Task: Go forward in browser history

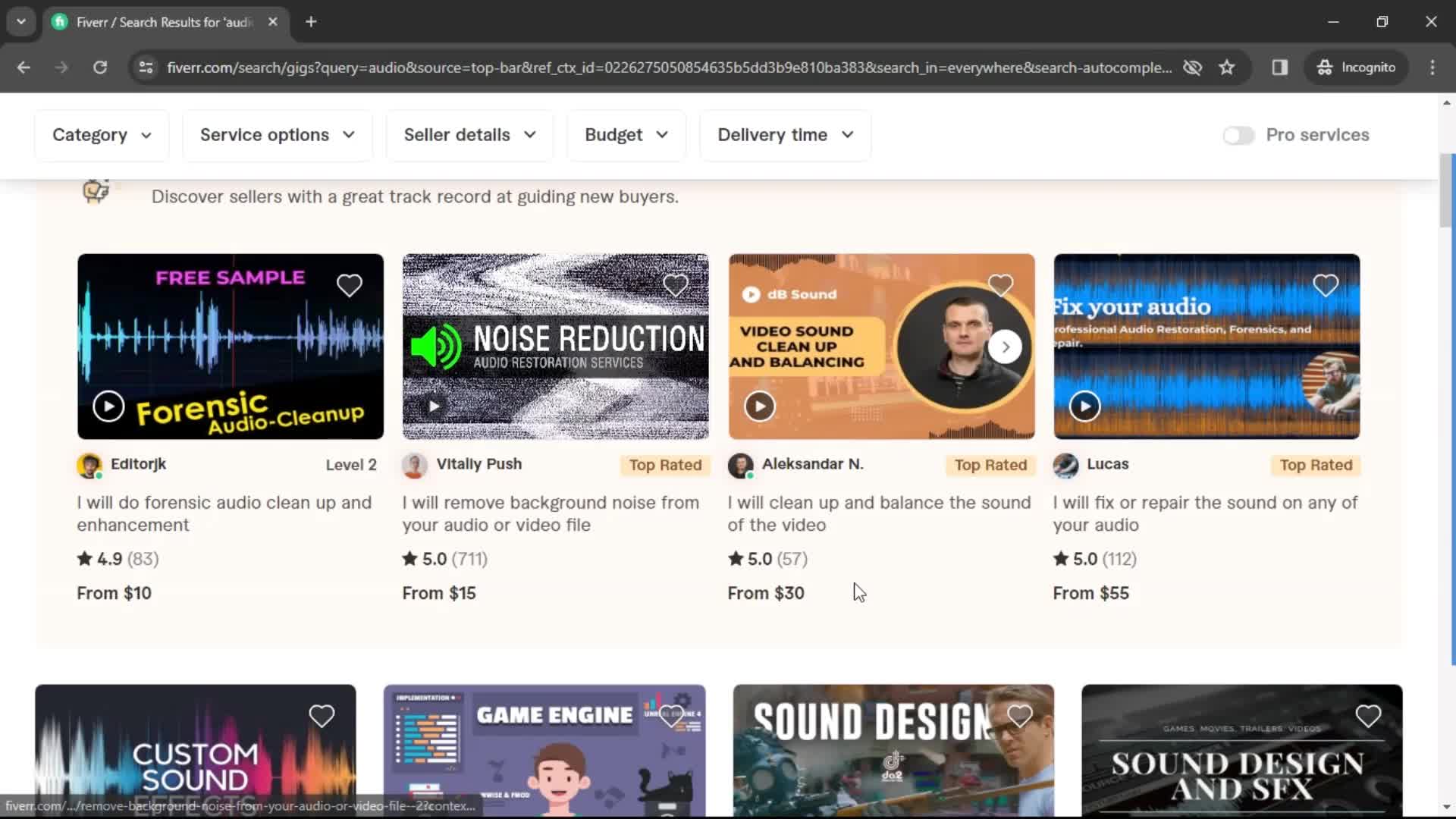Action: tap(61, 67)
